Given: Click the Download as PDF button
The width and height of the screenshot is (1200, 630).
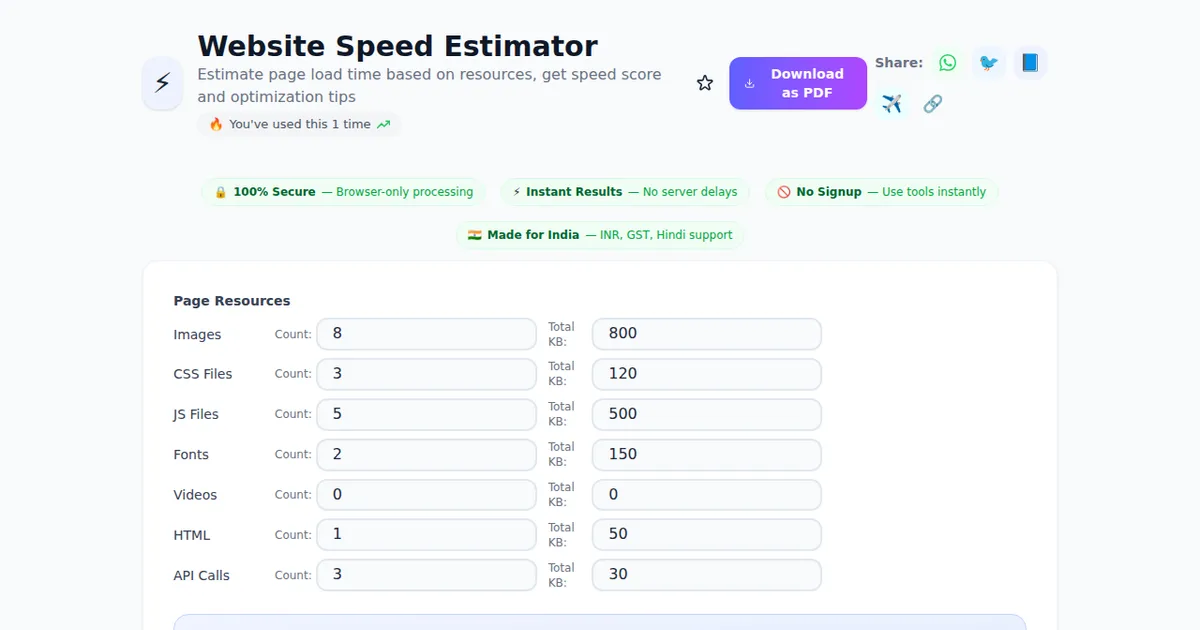Looking at the screenshot, I should point(797,83).
